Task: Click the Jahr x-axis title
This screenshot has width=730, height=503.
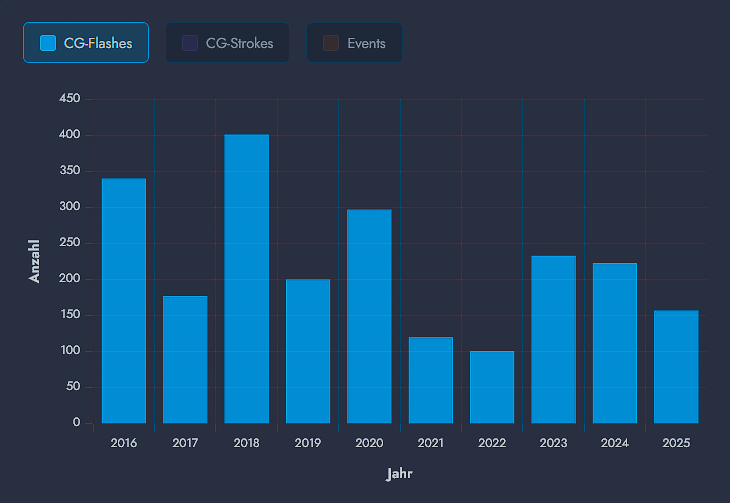Action: tap(400, 474)
